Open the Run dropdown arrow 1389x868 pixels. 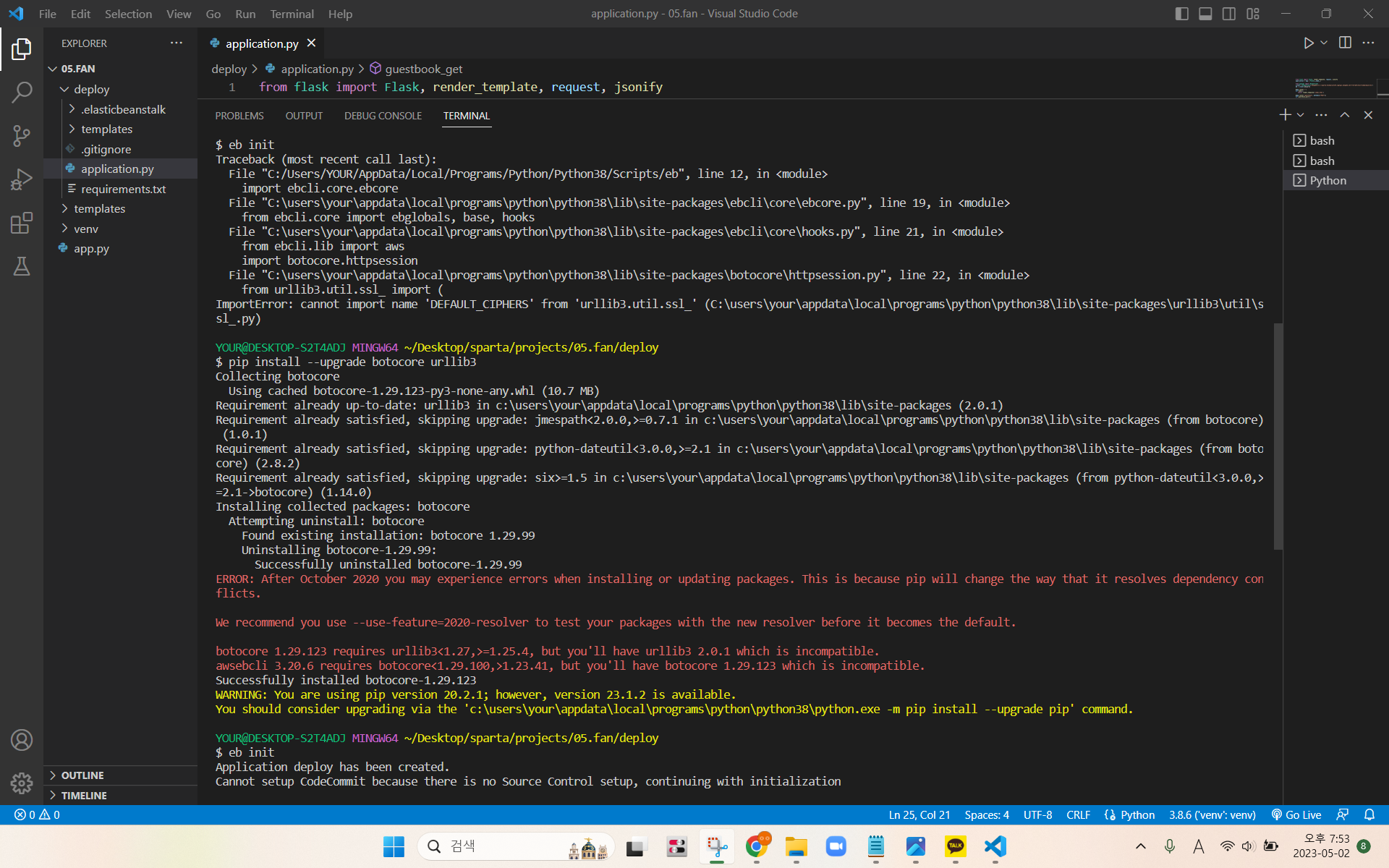pyautogui.click(x=1324, y=43)
